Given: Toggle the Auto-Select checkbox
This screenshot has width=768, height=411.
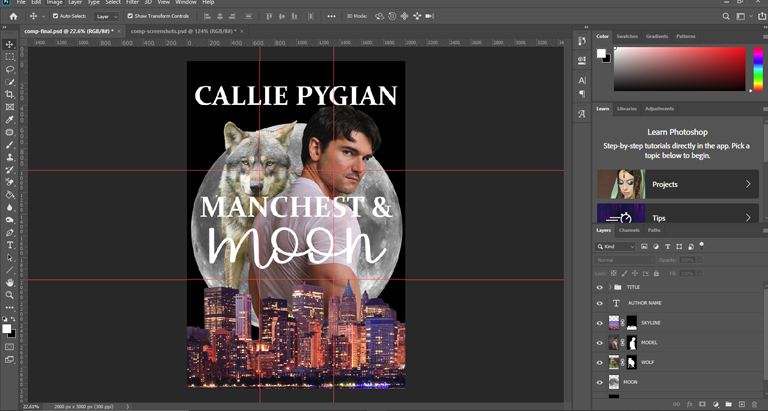Looking at the screenshot, I should pyautogui.click(x=56, y=16).
